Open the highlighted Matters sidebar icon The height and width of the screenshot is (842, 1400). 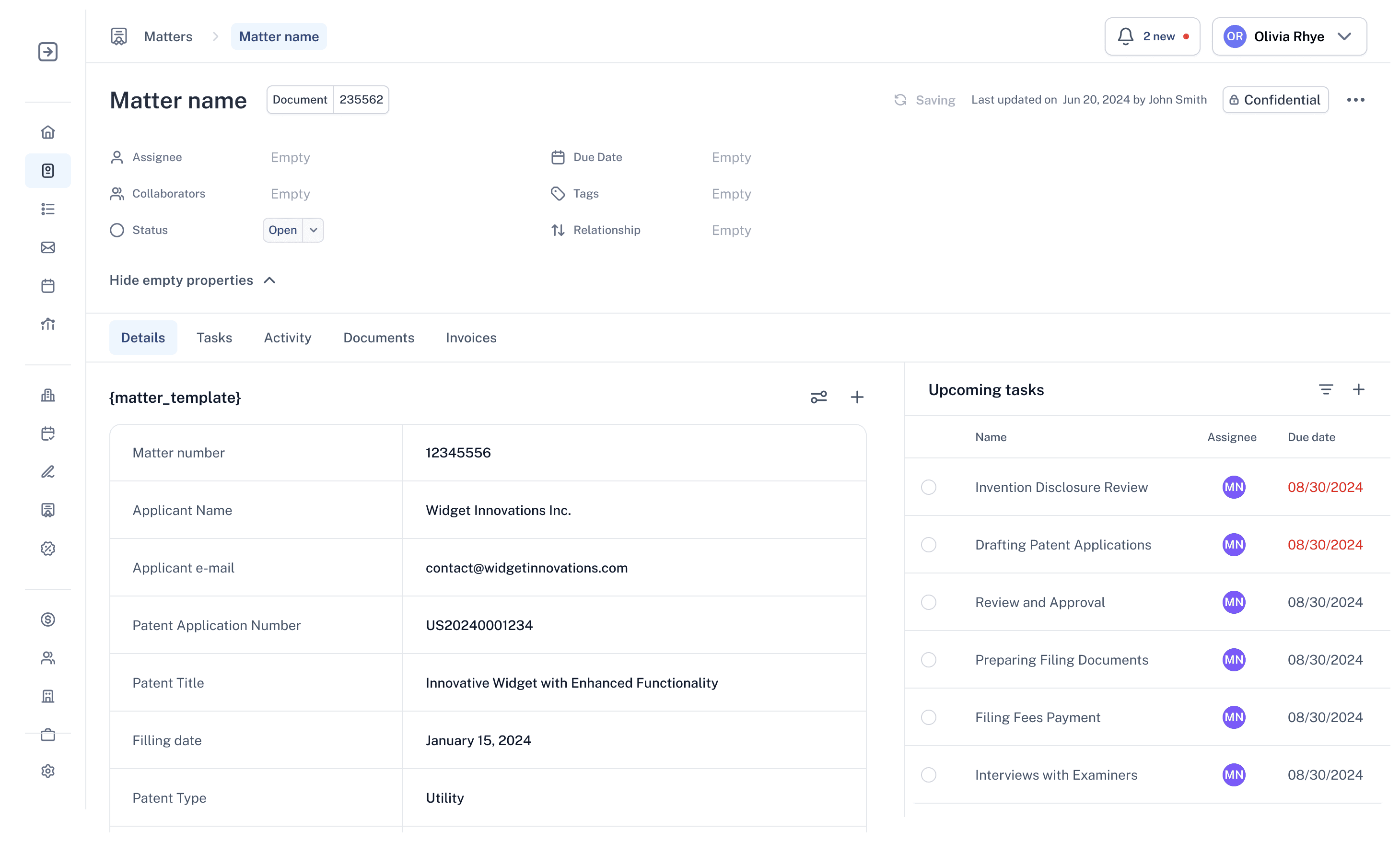(47, 171)
